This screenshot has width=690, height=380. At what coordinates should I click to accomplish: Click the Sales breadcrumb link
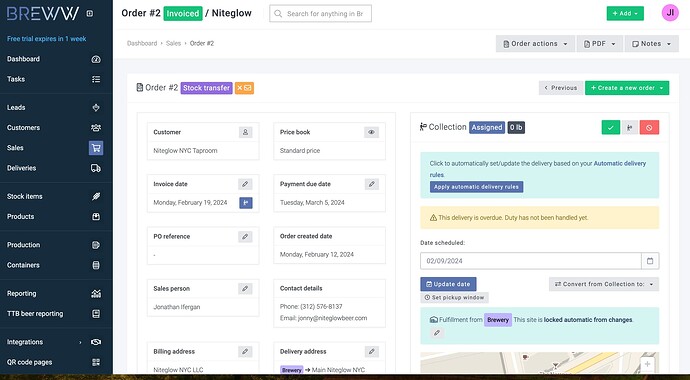pyautogui.click(x=173, y=44)
